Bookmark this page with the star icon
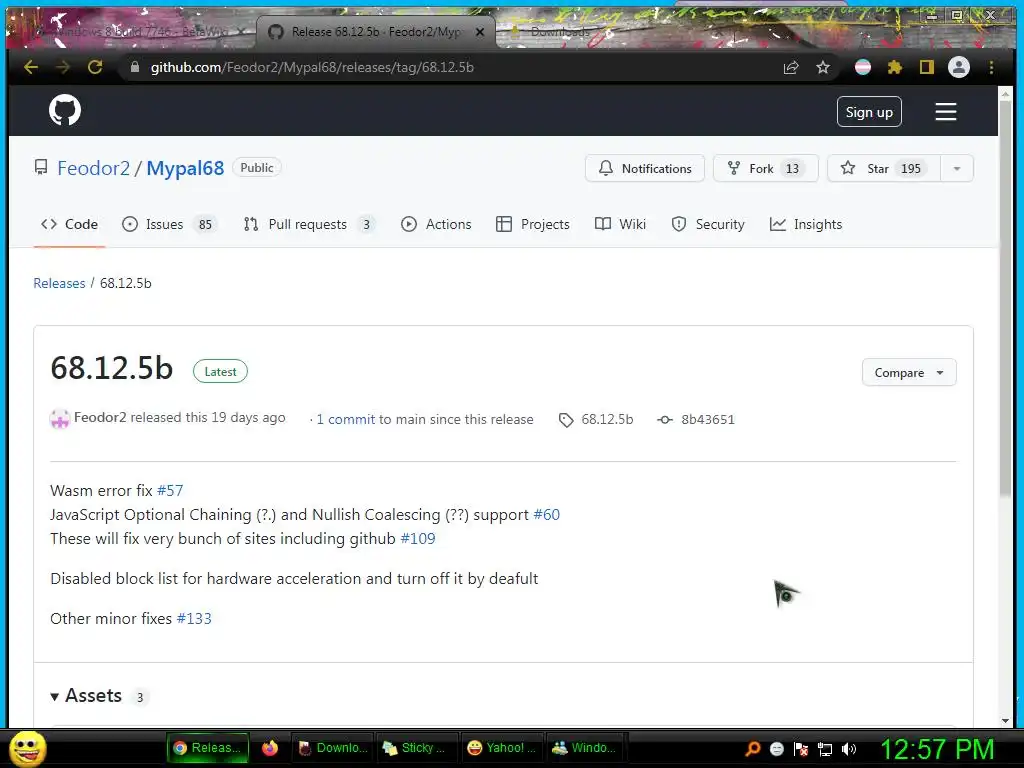Viewport: 1024px width, 768px height. click(823, 67)
